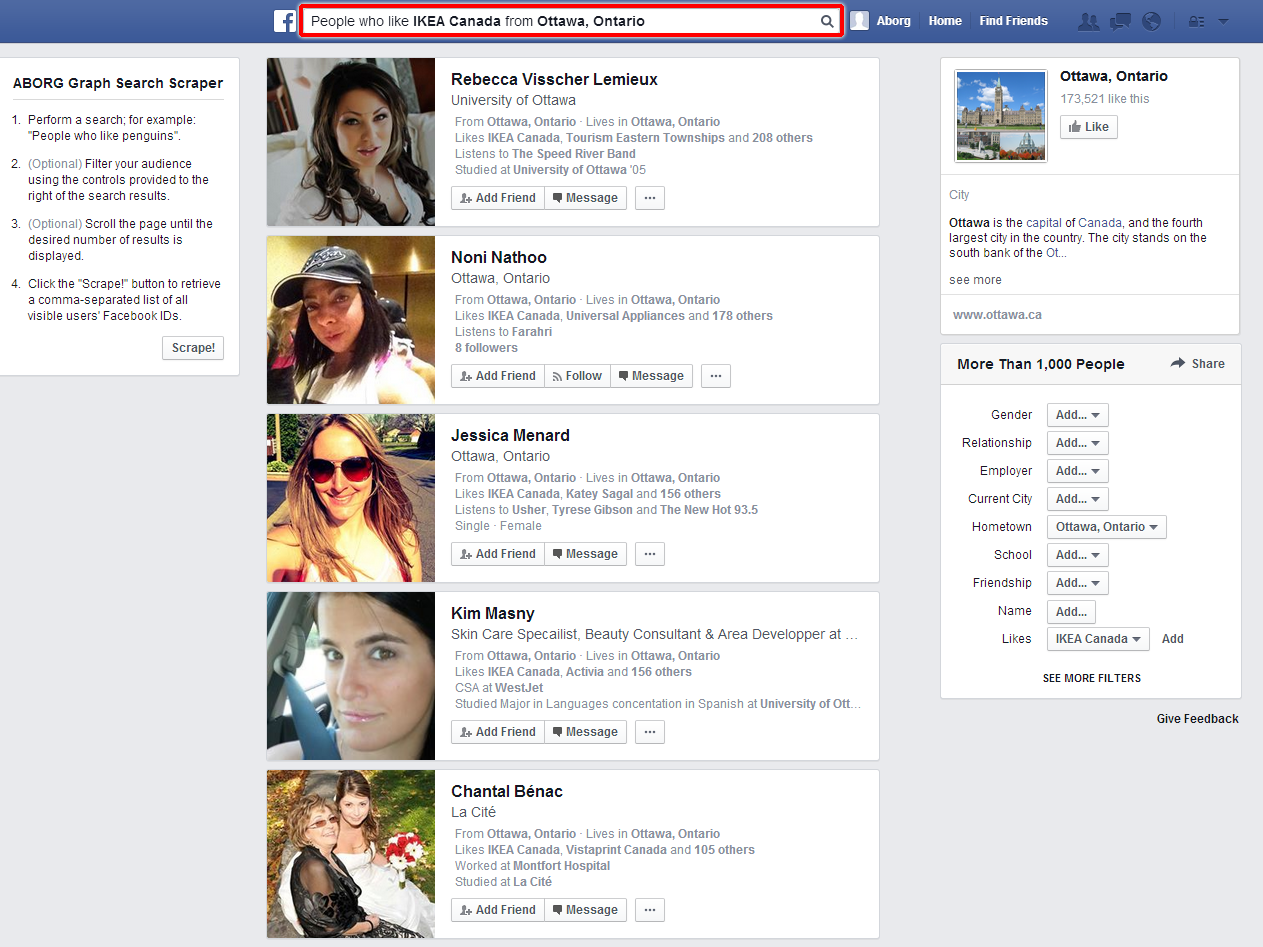The height and width of the screenshot is (947, 1263).
Task: Click 'The Speed River Band' link
Action: pos(574,154)
